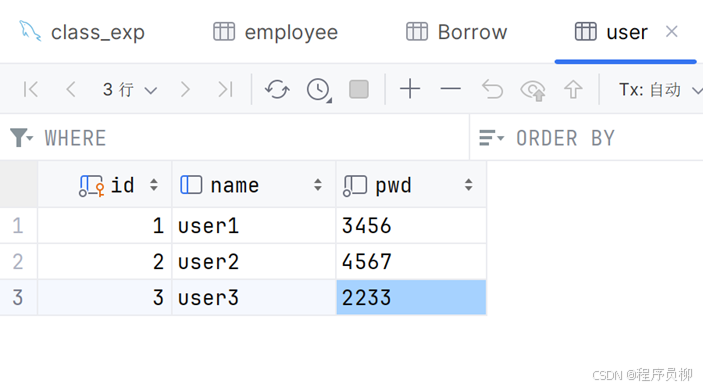This screenshot has height=388, width=703.
Task: Select row number 3 in gutter
Action: (x=18, y=297)
